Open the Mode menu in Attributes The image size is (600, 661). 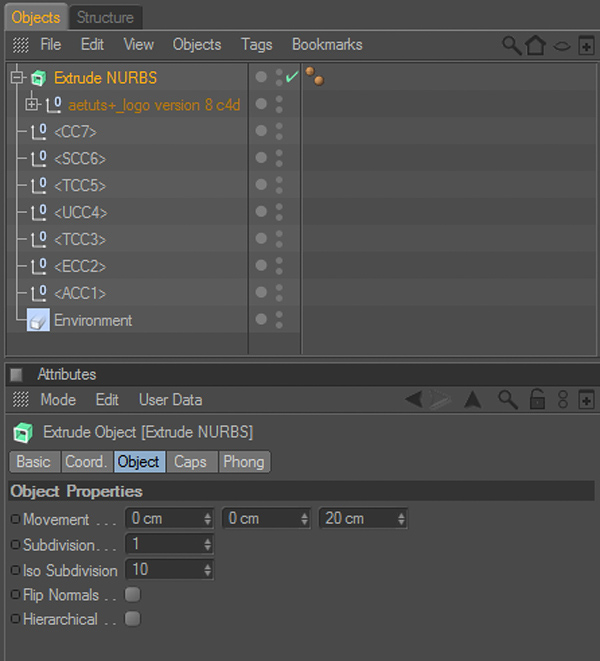point(58,400)
